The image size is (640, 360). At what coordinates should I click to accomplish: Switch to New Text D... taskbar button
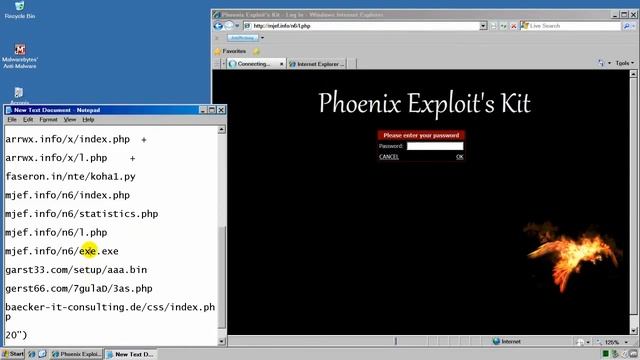click(x=131, y=354)
